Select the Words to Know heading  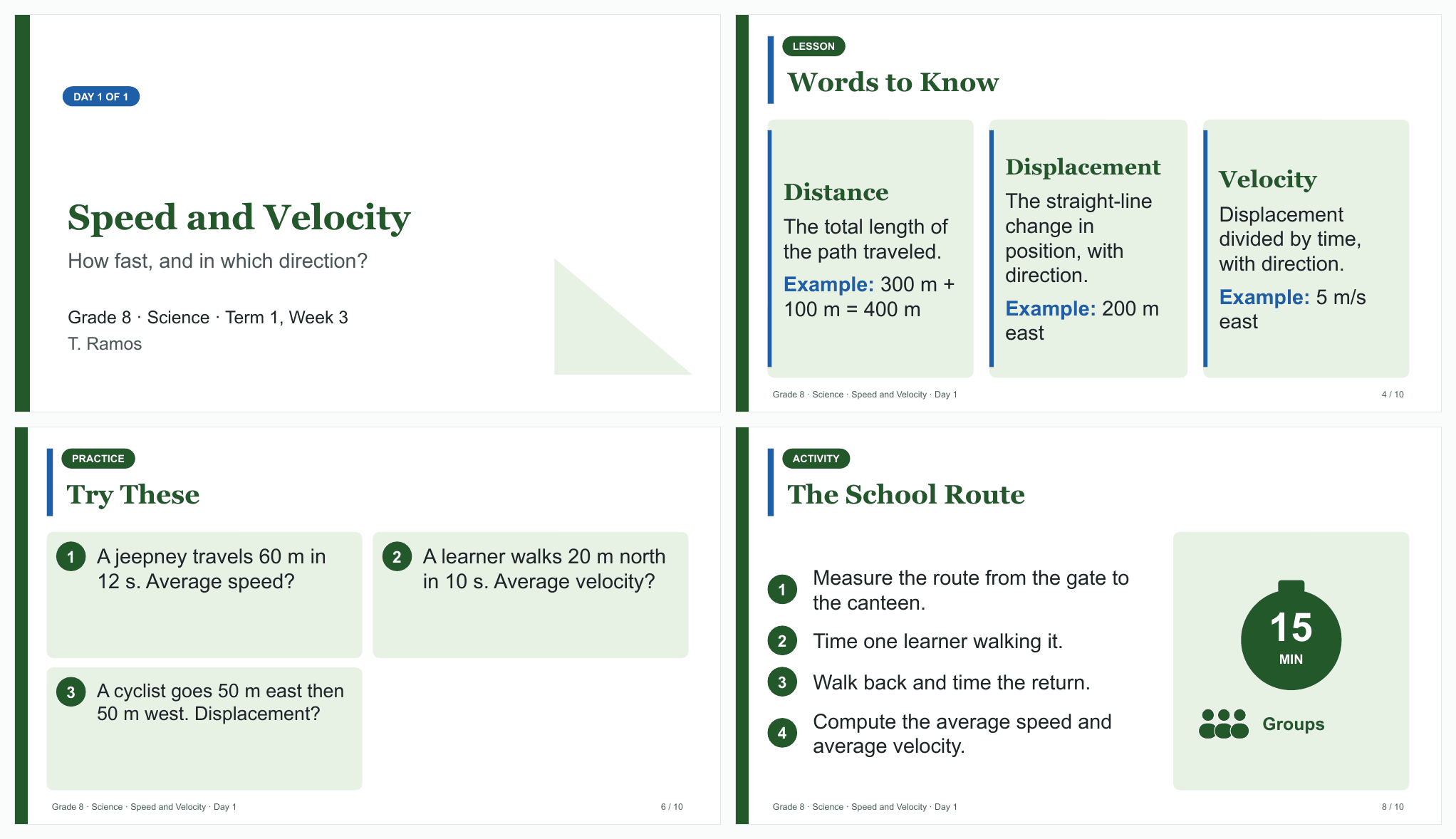click(893, 83)
